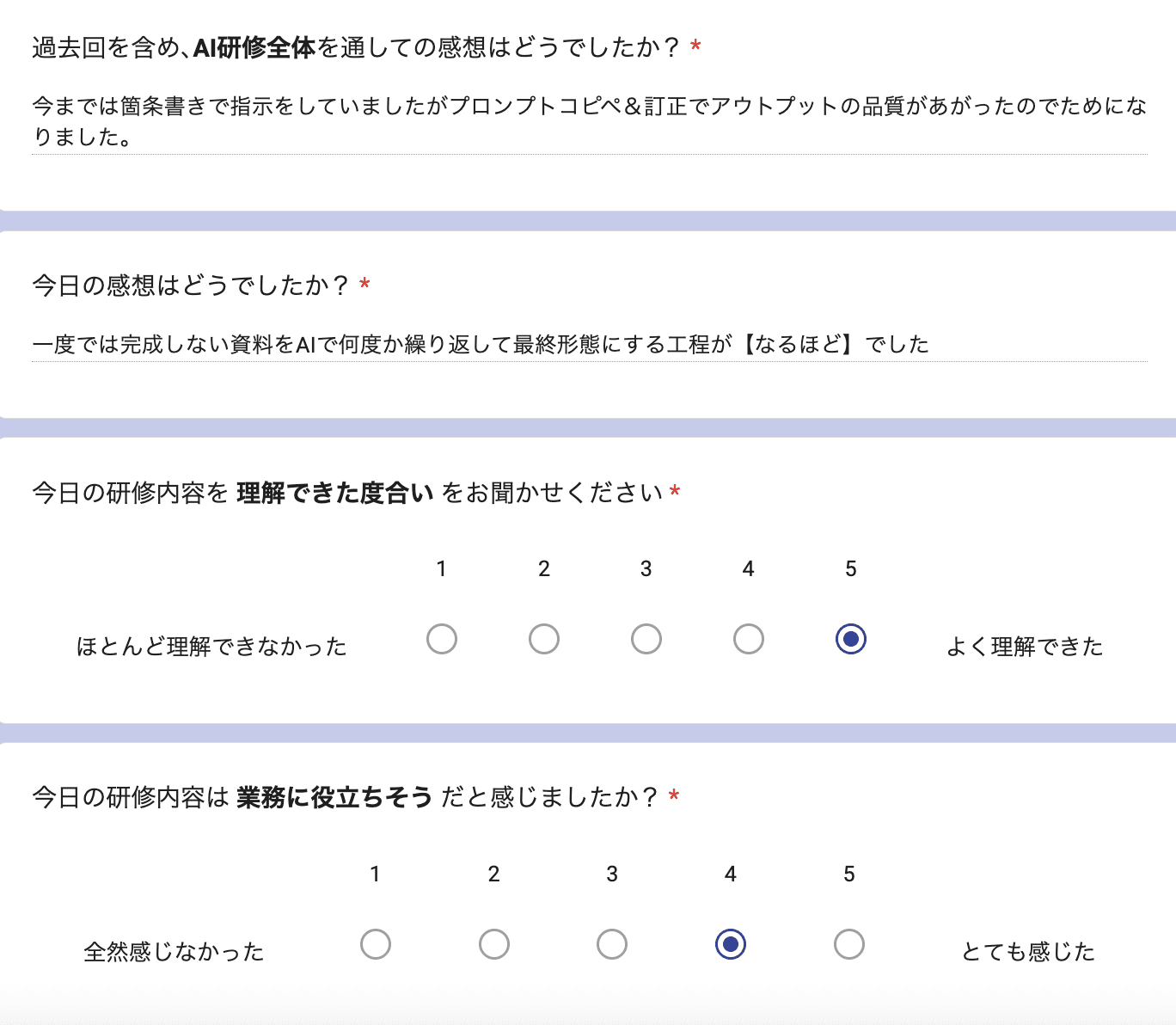1176x1025 pixels.
Task: Click the 理解できた度合い question heading
Action: [352, 493]
